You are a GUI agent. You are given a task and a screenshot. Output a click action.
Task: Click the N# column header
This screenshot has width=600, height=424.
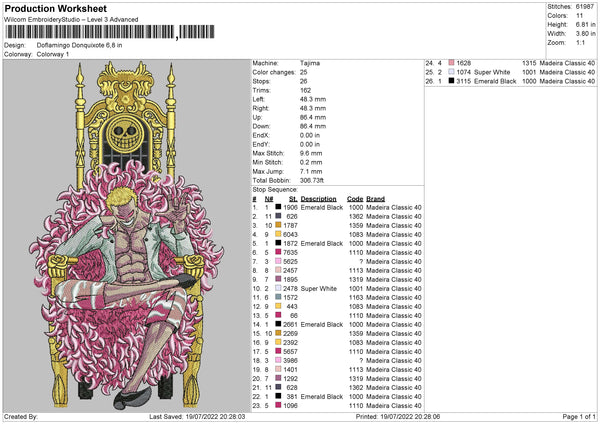(269, 199)
